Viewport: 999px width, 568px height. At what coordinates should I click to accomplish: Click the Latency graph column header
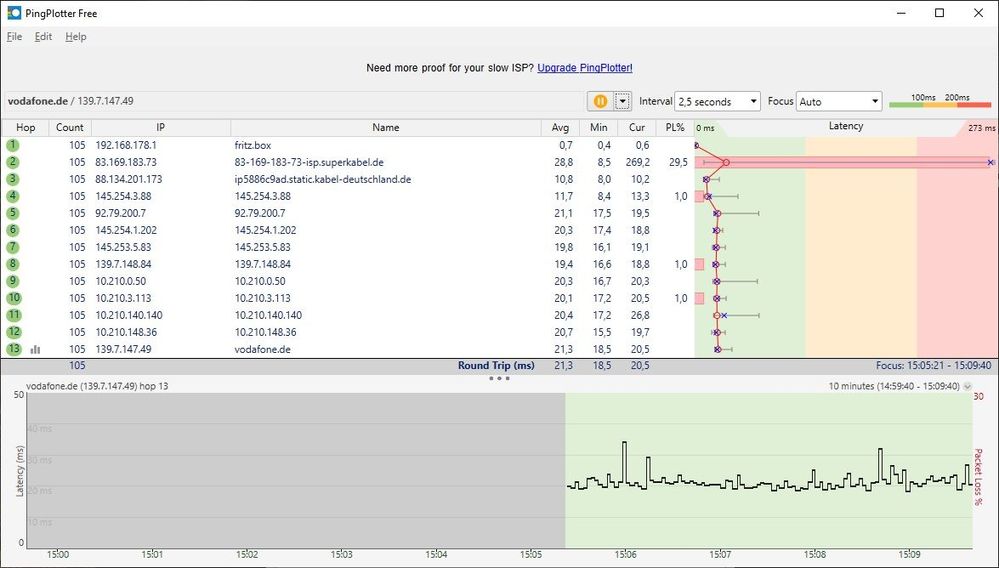(845, 126)
